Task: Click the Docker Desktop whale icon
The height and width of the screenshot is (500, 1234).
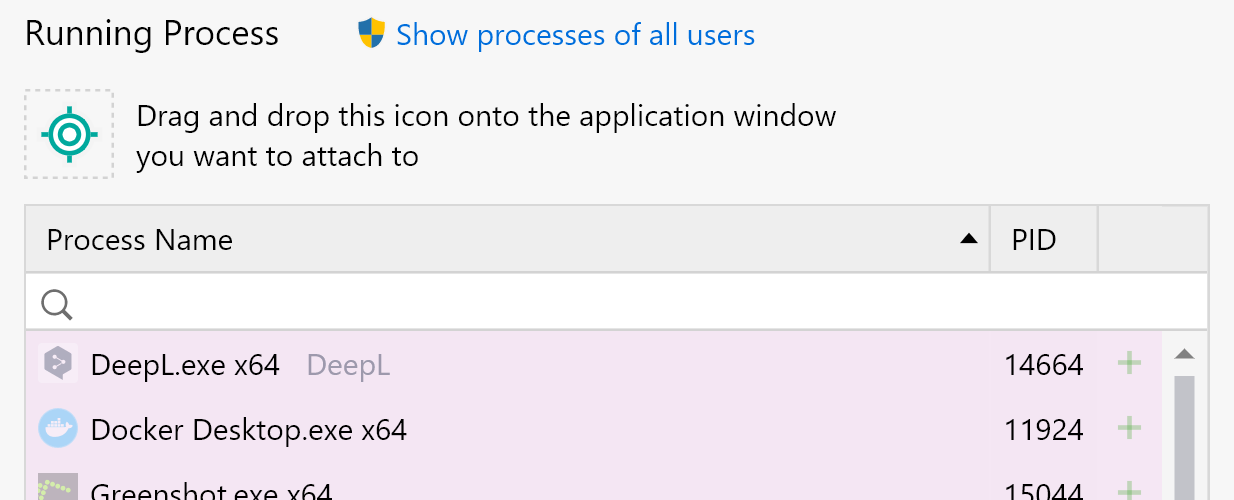Action: tap(58, 429)
